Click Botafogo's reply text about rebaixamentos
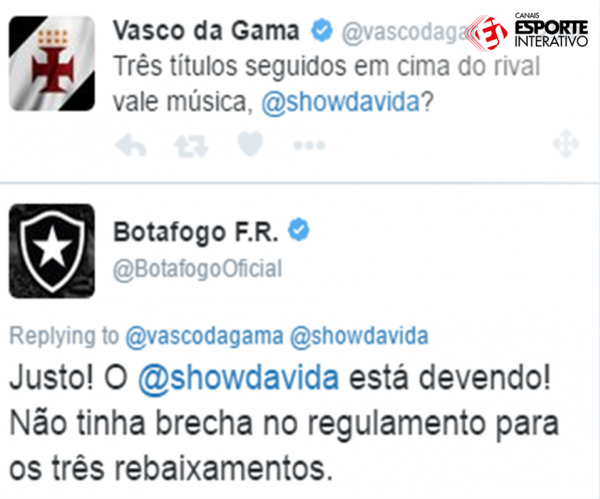Image resolution: width=600 pixels, height=499 pixels. [x=284, y=423]
